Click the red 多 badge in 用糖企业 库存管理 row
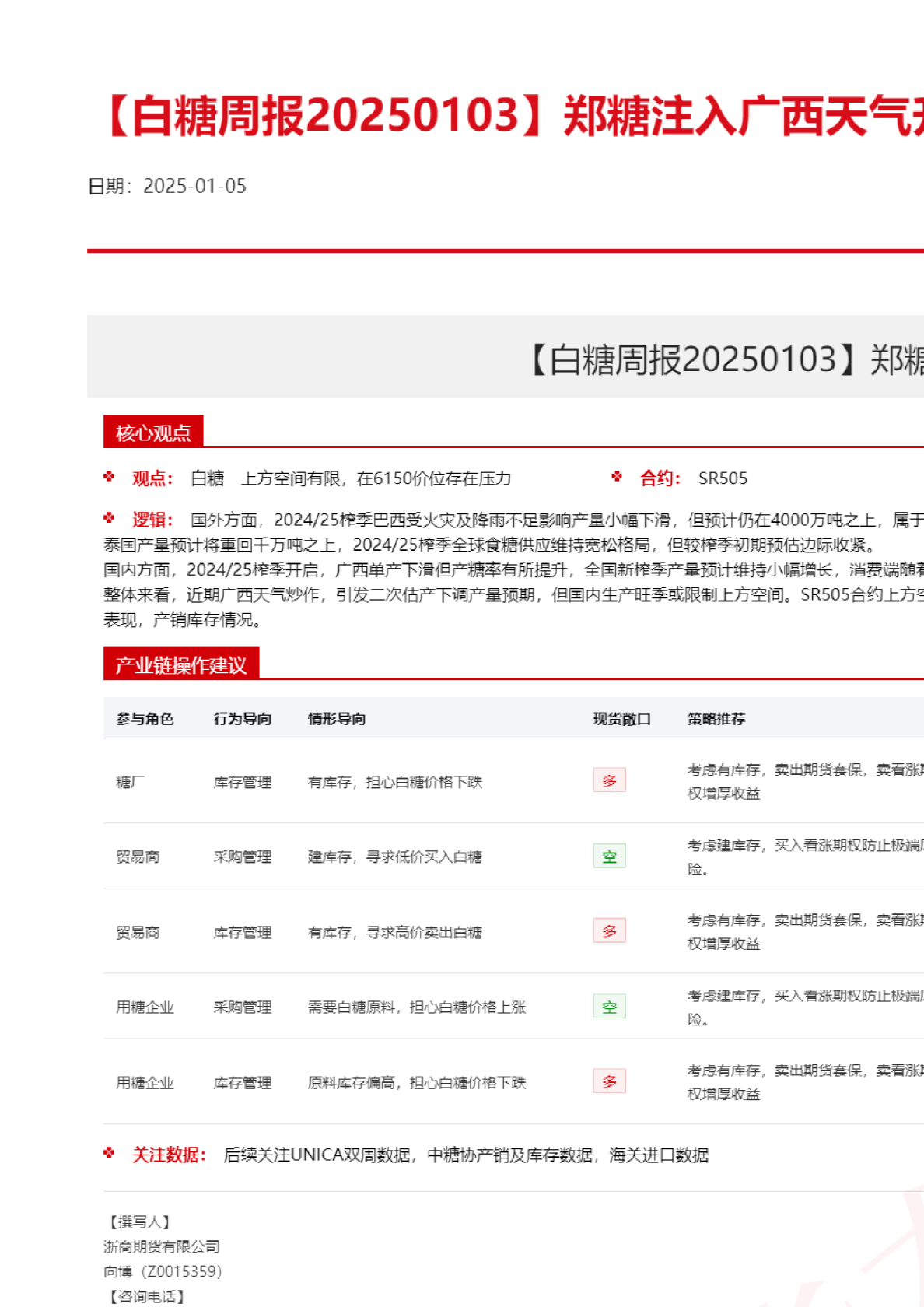924x1307 pixels. [609, 1081]
